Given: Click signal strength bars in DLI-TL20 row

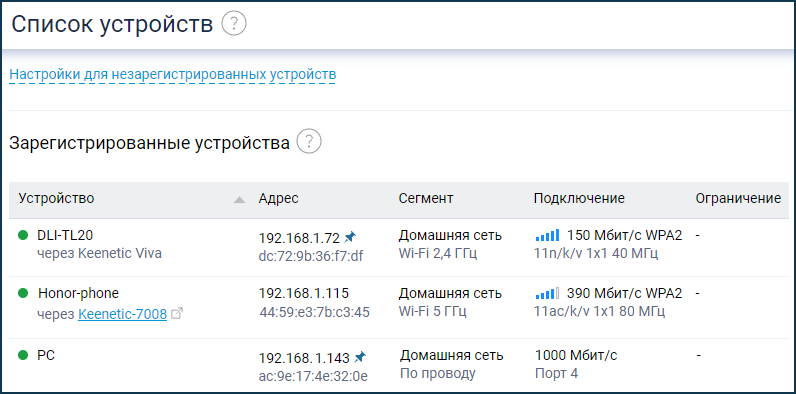Looking at the screenshot, I should click(547, 235).
